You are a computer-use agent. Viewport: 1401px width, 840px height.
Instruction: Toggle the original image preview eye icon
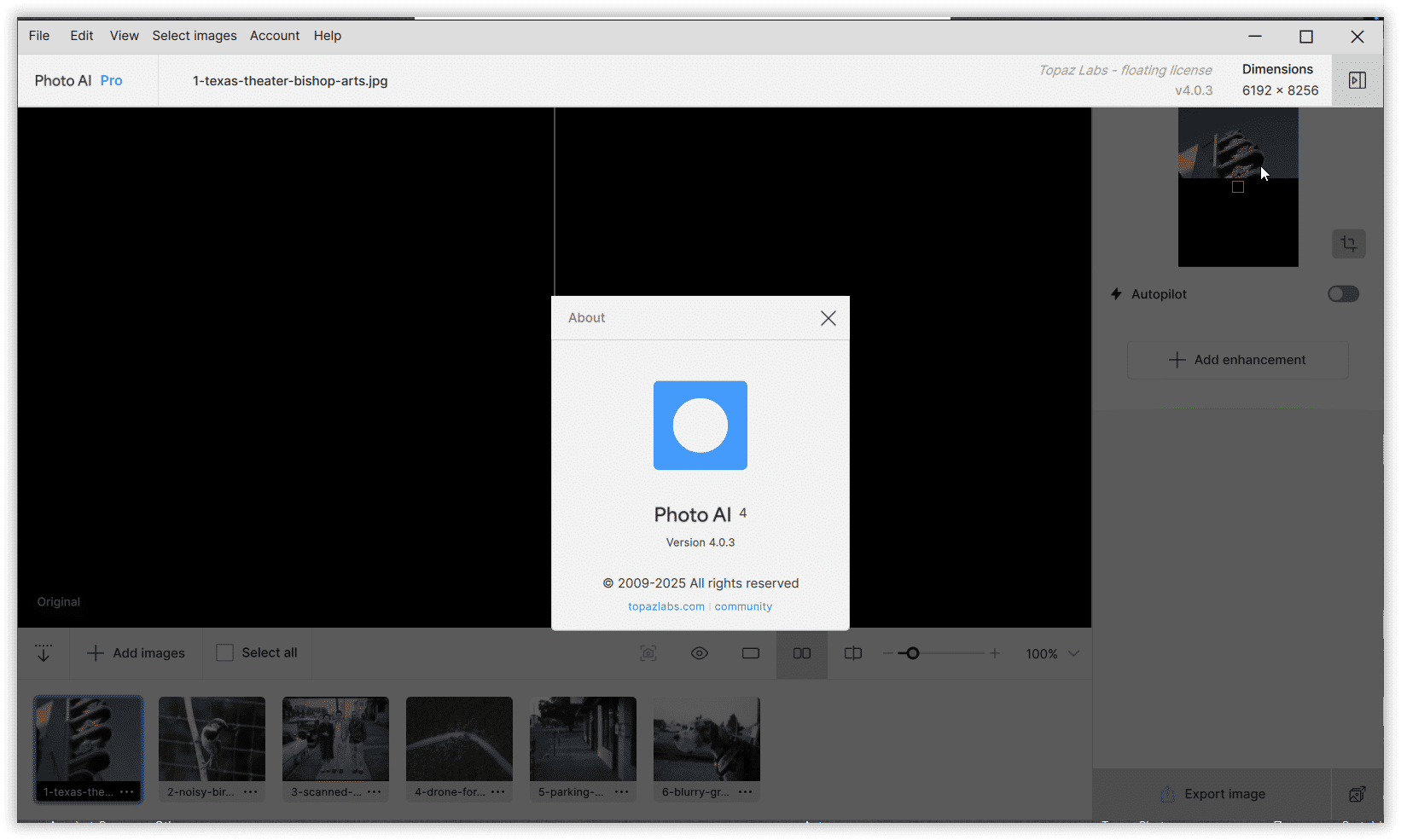coord(700,653)
